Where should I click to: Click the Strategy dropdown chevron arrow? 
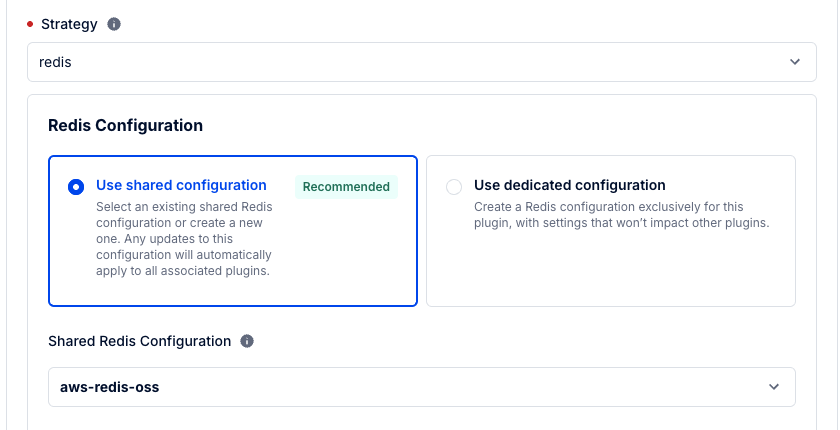[x=795, y=62]
